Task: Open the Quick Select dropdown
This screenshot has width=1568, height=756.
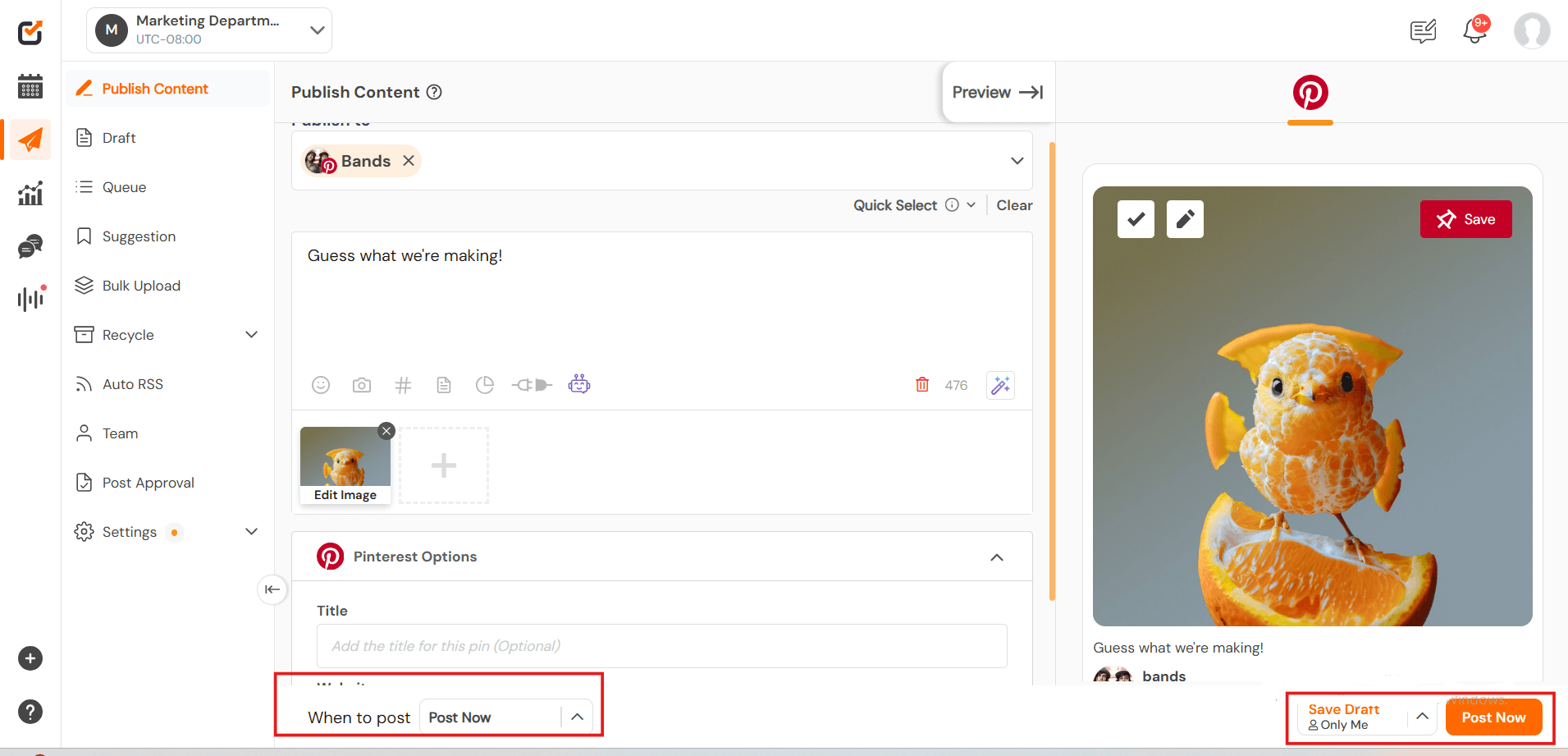Action: [915, 205]
